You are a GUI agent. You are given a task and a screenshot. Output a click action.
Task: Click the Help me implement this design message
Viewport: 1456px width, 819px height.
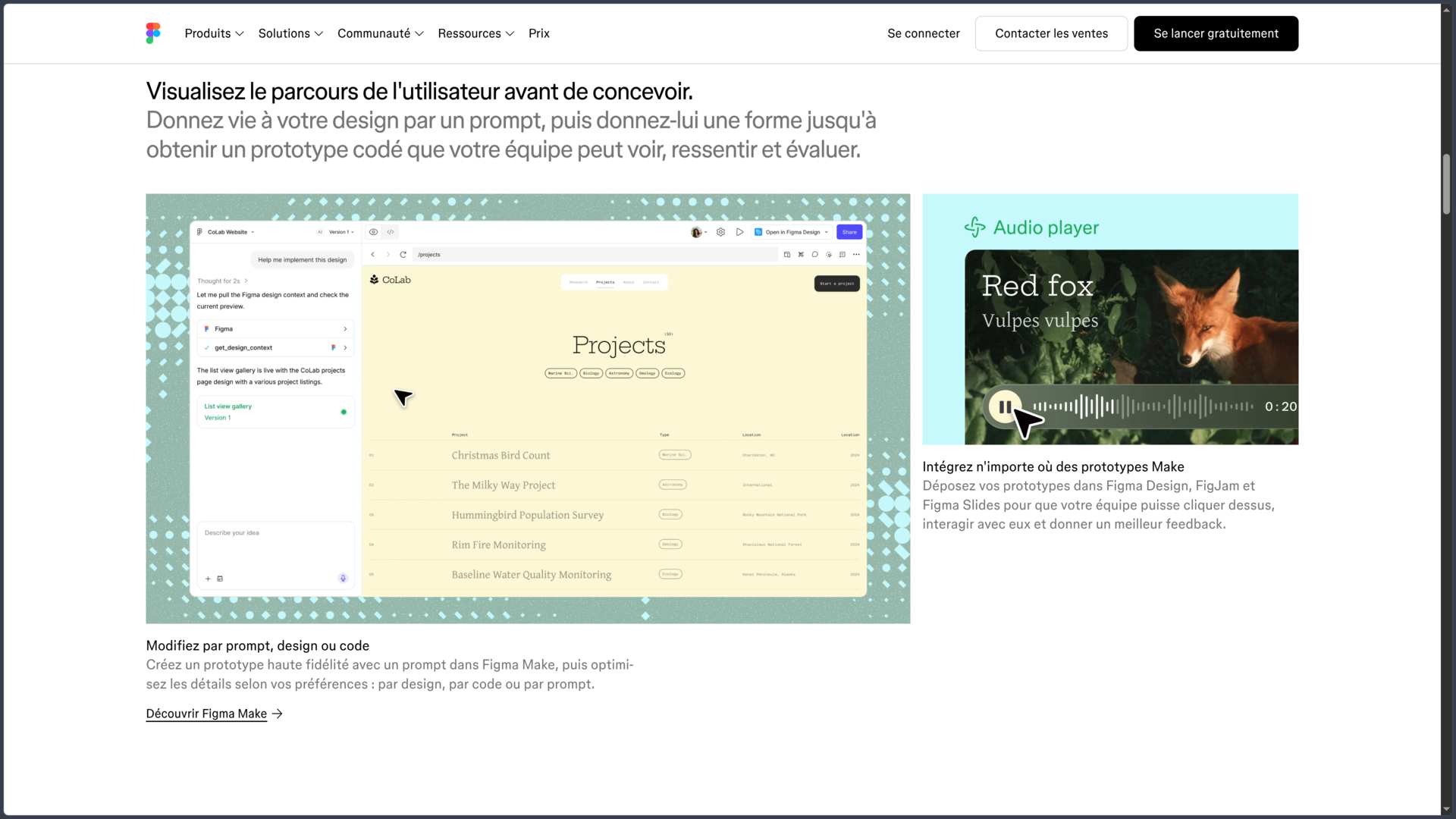[302, 259]
